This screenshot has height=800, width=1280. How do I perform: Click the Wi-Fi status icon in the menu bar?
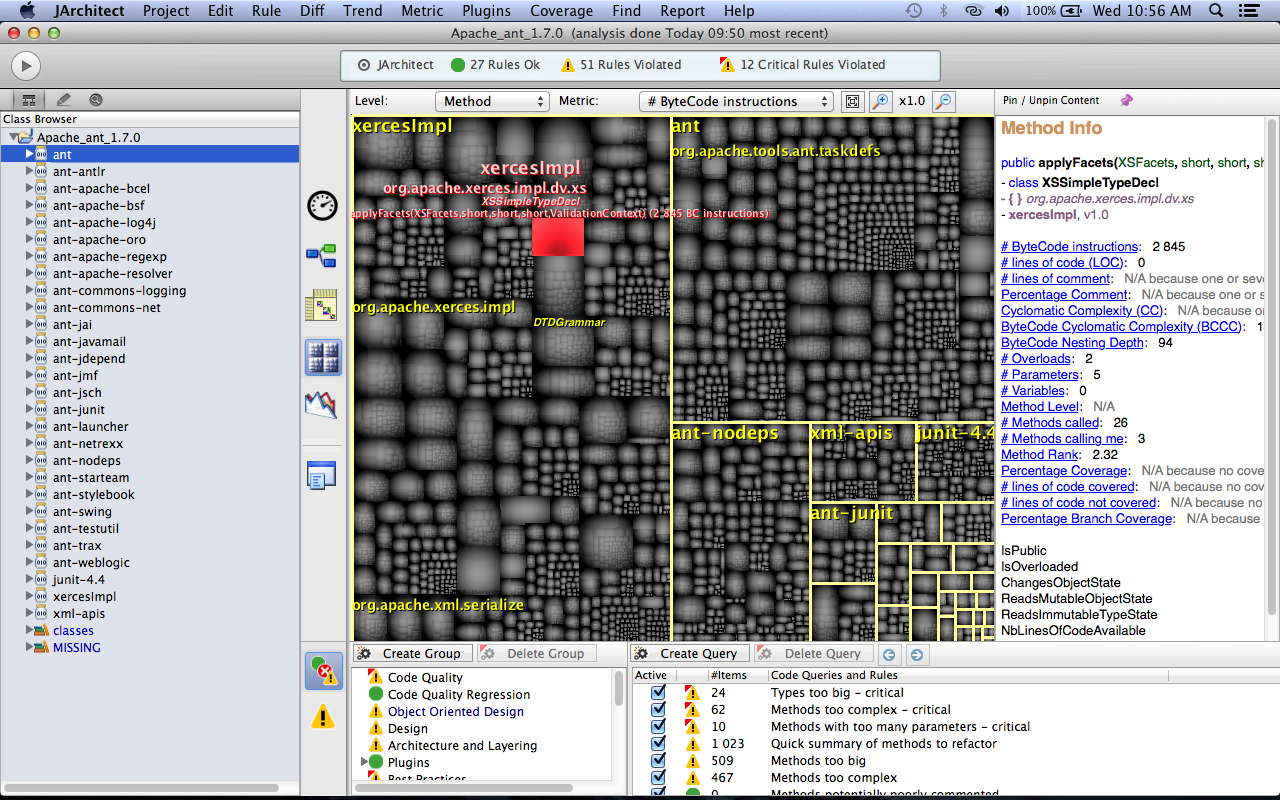pos(973,11)
